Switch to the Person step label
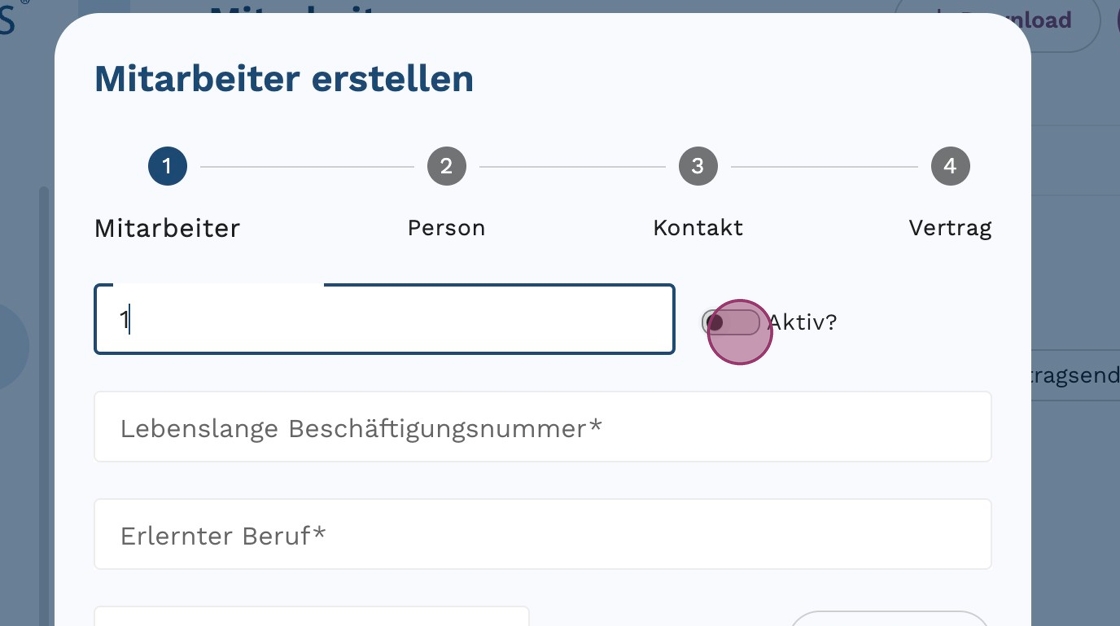Screen dimensions: 1120x626 coord(446,228)
